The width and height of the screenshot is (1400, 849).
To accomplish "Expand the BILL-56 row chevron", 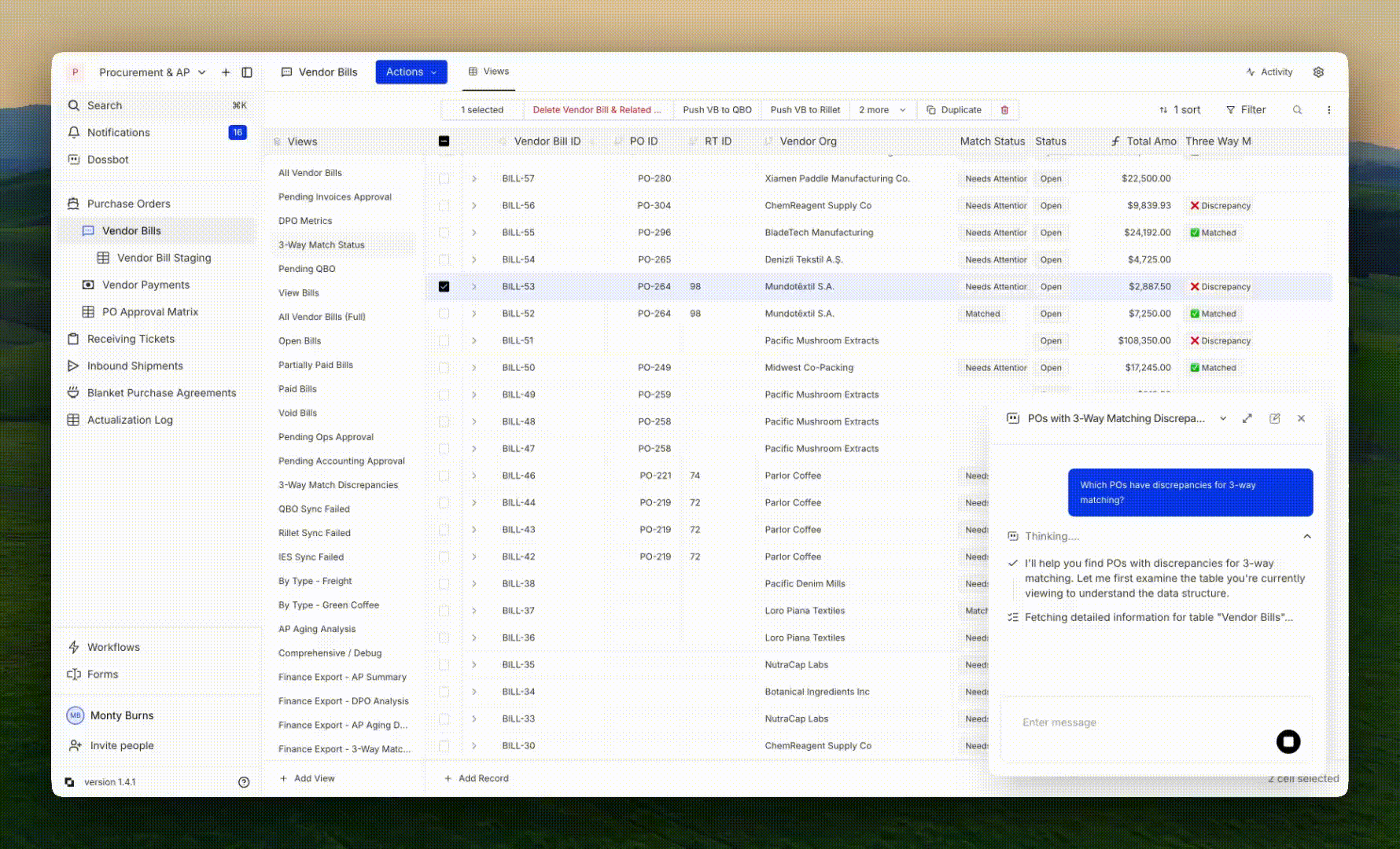I will [x=474, y=206].
